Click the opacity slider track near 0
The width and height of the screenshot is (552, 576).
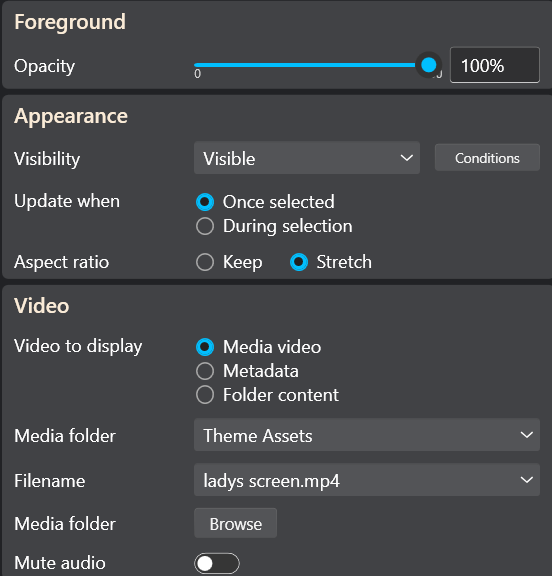point(198,65)
